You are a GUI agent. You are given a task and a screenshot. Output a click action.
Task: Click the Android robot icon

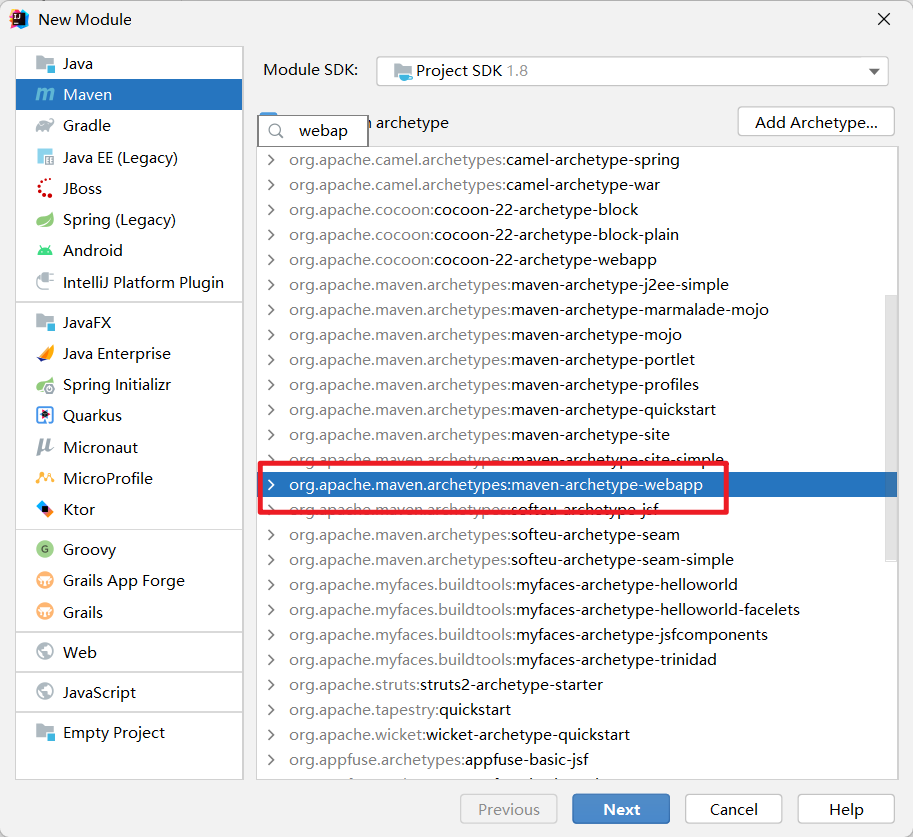tap(45, 250)
